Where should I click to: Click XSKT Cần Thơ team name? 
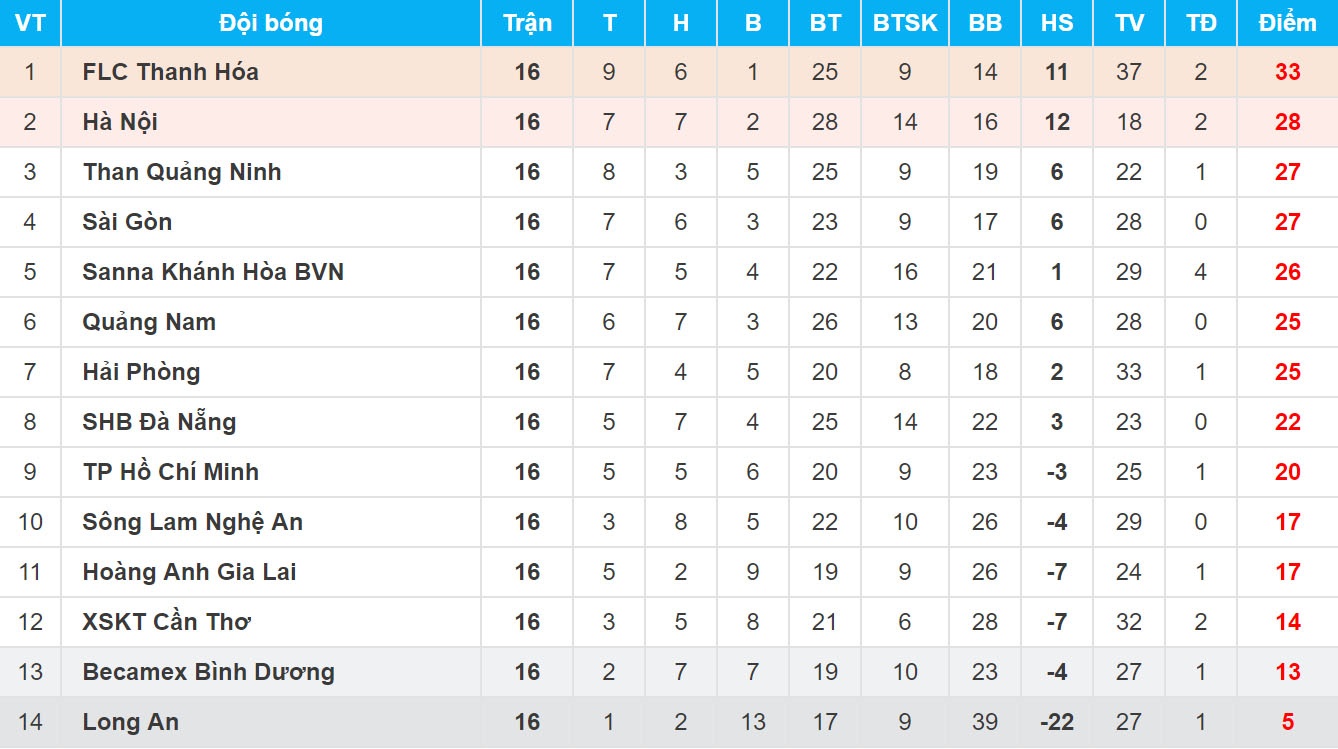coord(166,622)
